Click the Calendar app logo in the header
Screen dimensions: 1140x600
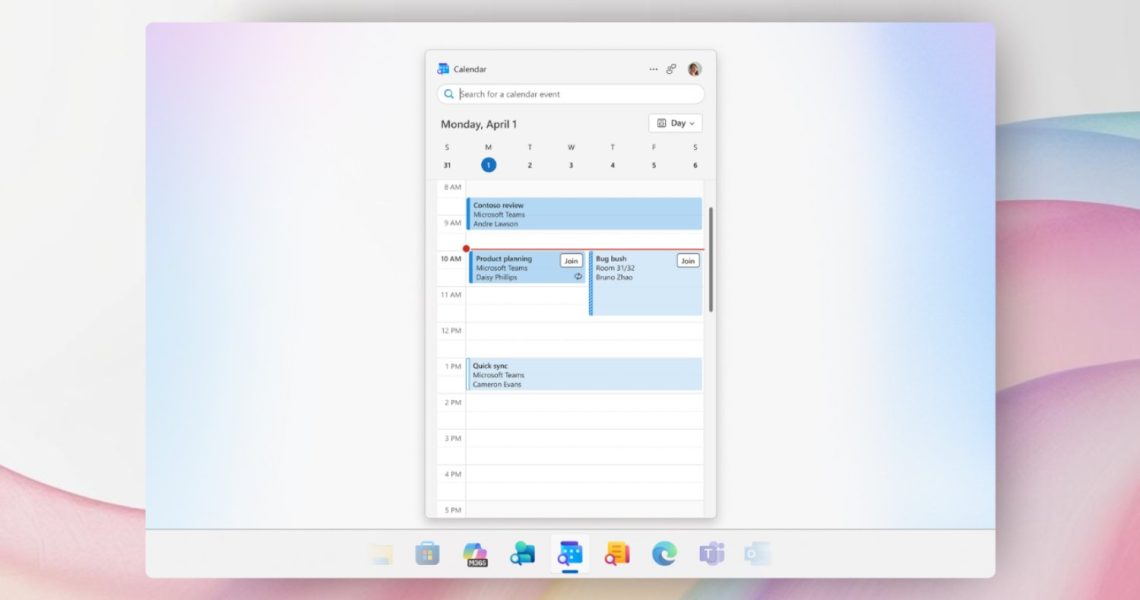point(443,69)
